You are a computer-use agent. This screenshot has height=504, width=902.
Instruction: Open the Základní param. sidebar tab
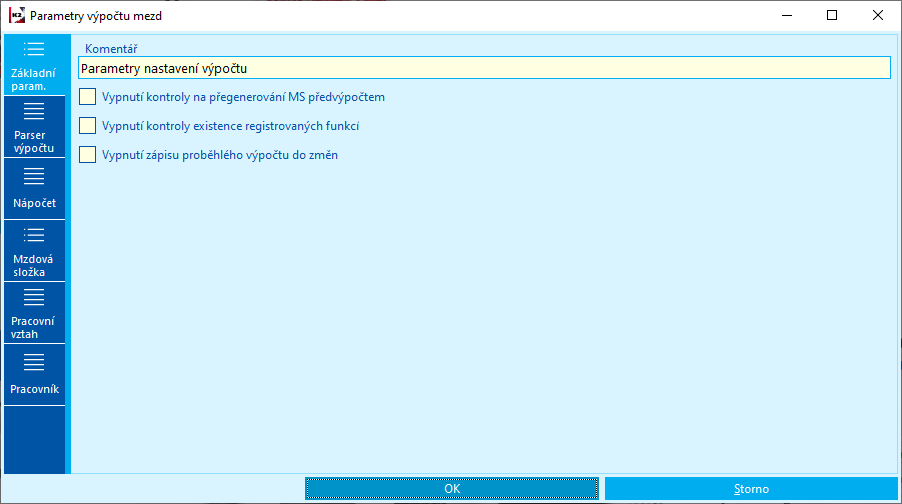click(x=35, y=65)
